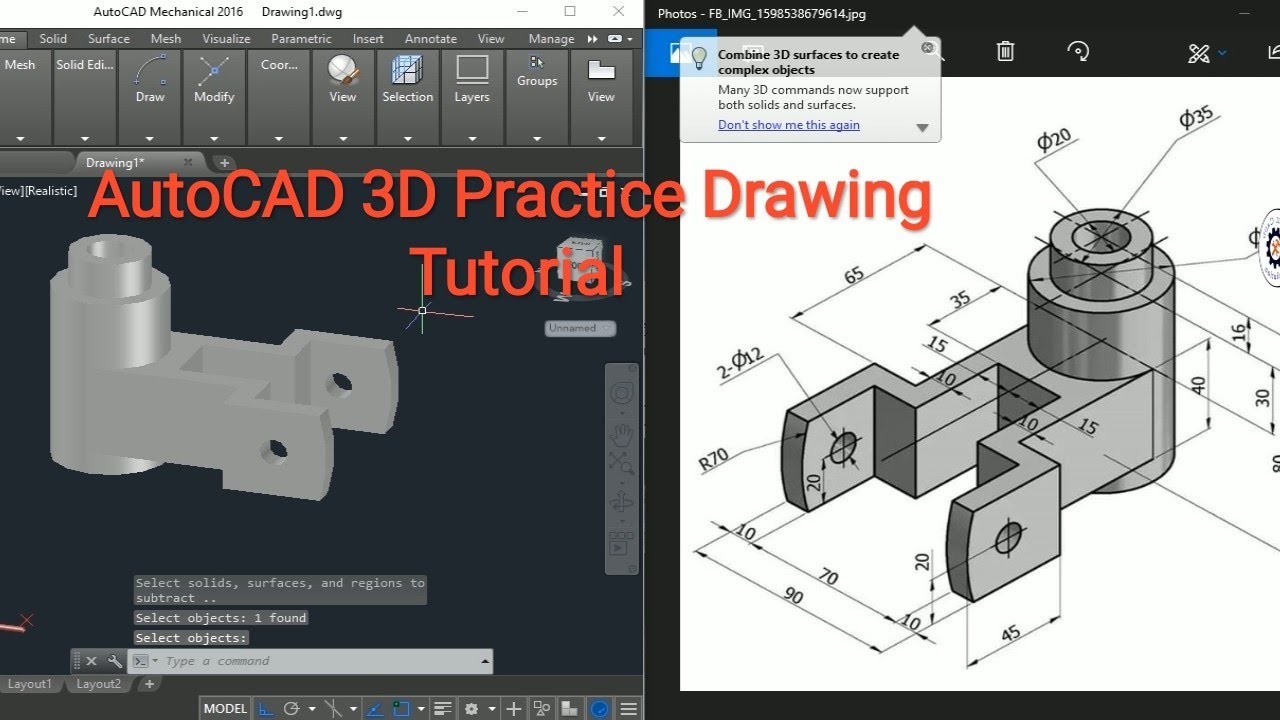Open the Visualize ribbon tab
The image size is (1280, 720).
click(x=226, y=39)
